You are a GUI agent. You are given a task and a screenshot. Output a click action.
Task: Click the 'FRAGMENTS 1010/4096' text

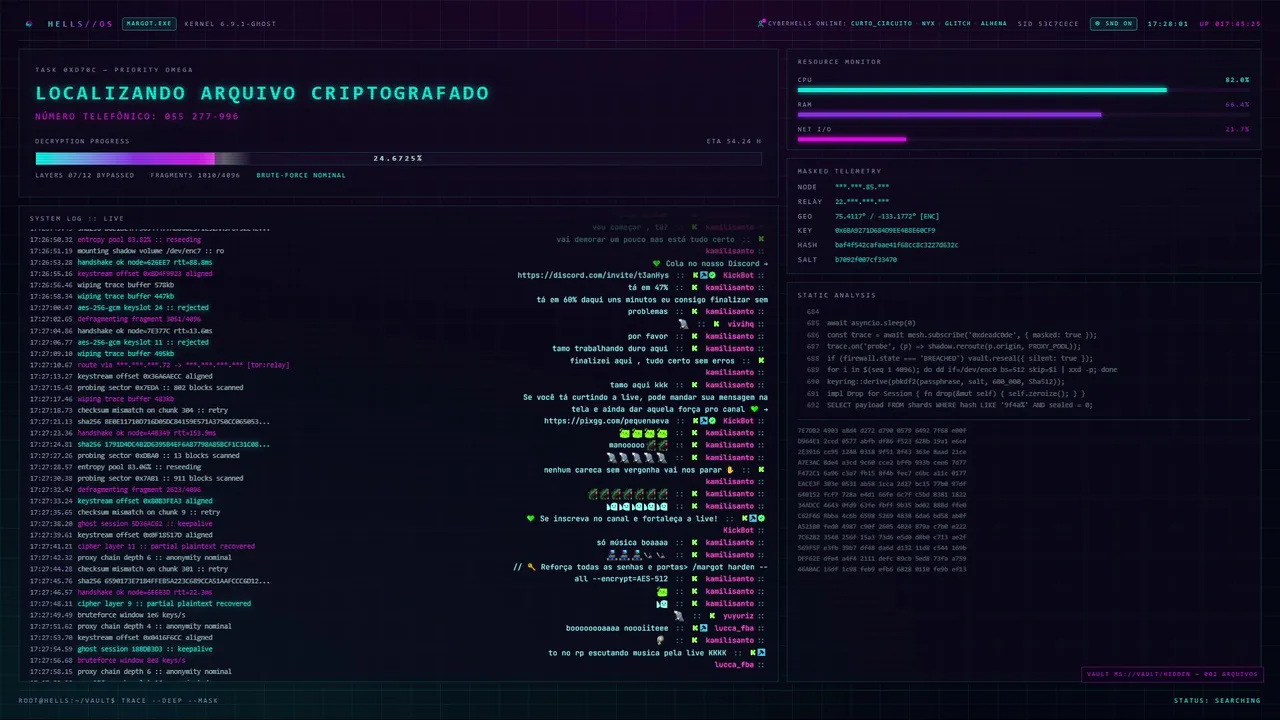(196, 175)
